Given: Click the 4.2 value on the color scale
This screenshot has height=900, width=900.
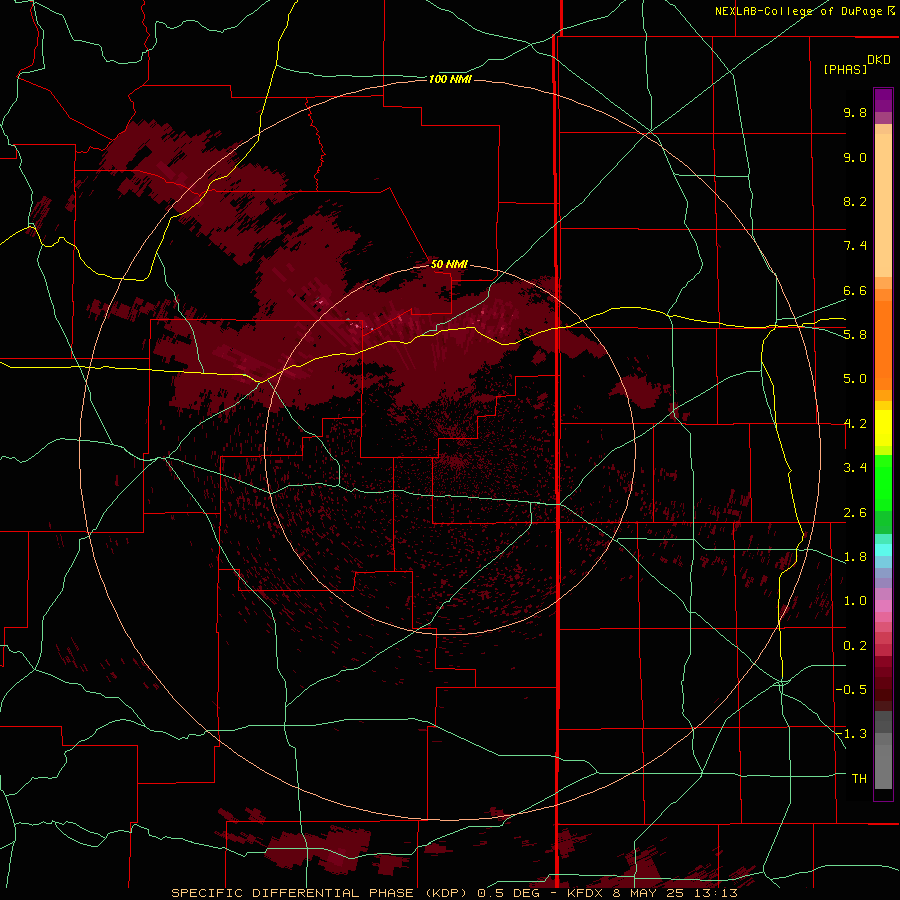Looking at the screenshot, I should (855, 424).
